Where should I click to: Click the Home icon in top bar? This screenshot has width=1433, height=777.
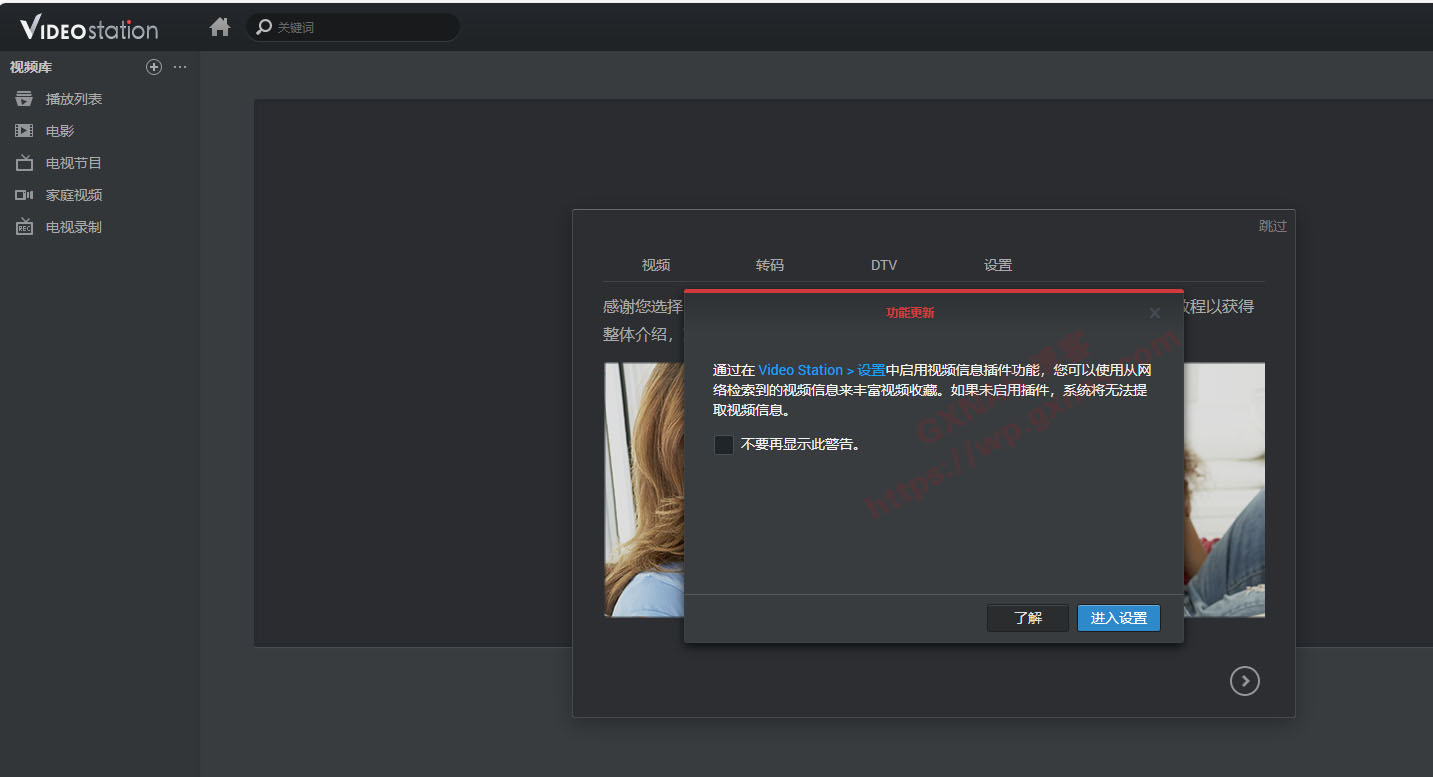click(x=220, y=28)
